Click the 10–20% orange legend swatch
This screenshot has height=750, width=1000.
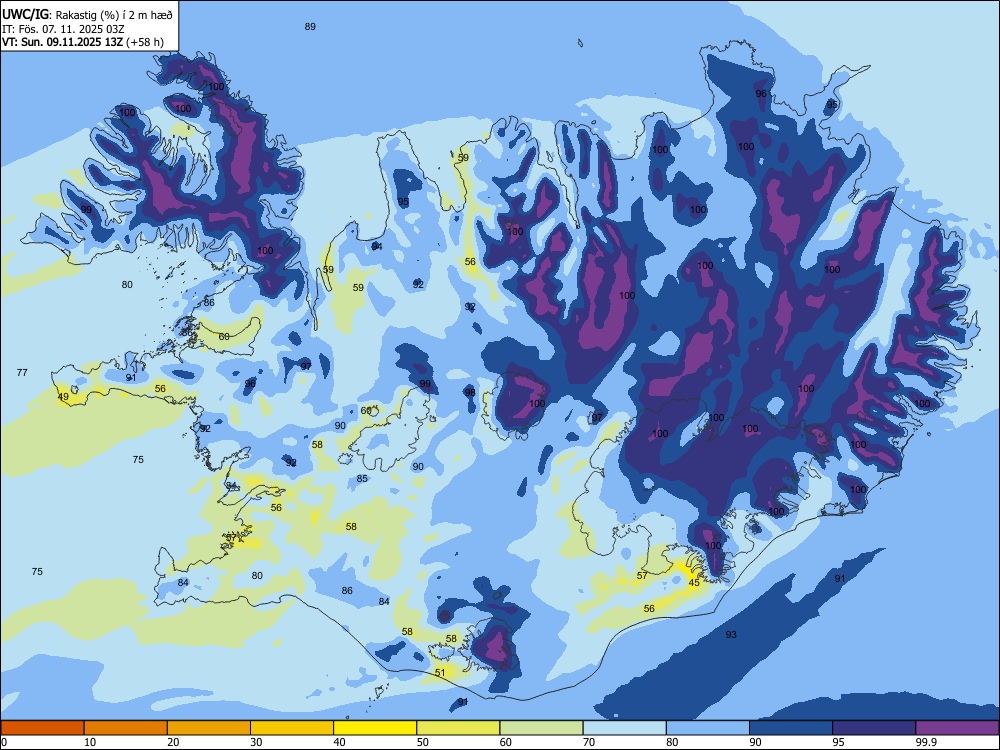[x=126, y=728]
